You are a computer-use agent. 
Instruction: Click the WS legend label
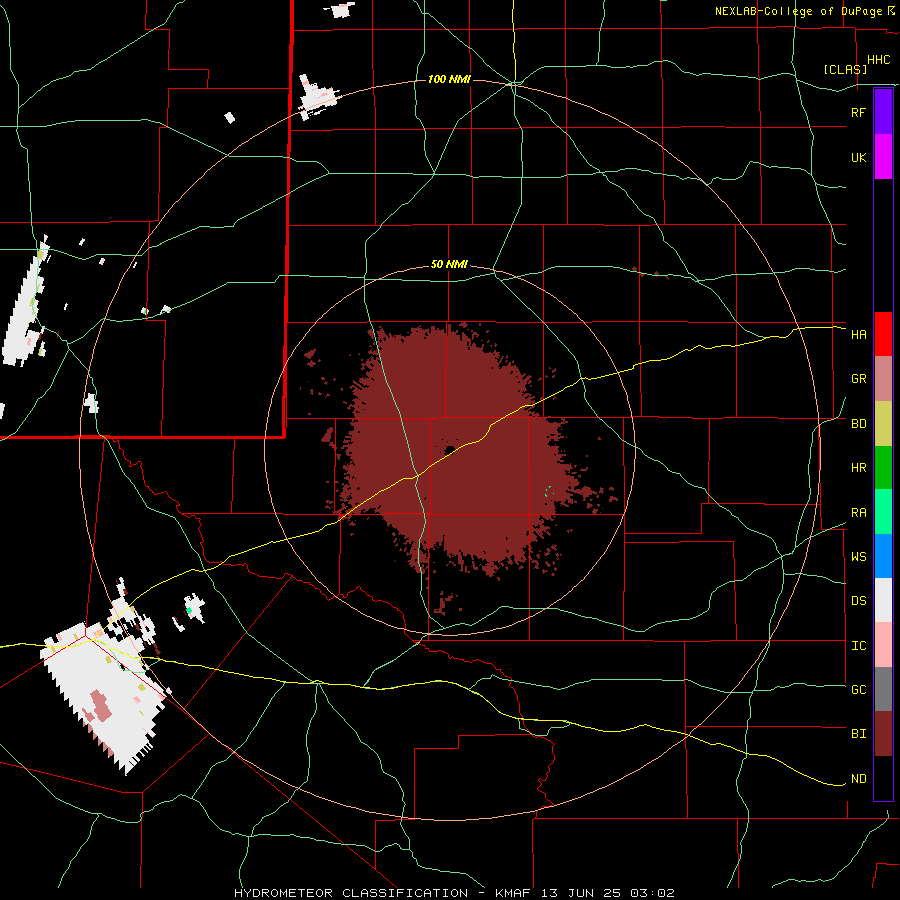[858, 557]
